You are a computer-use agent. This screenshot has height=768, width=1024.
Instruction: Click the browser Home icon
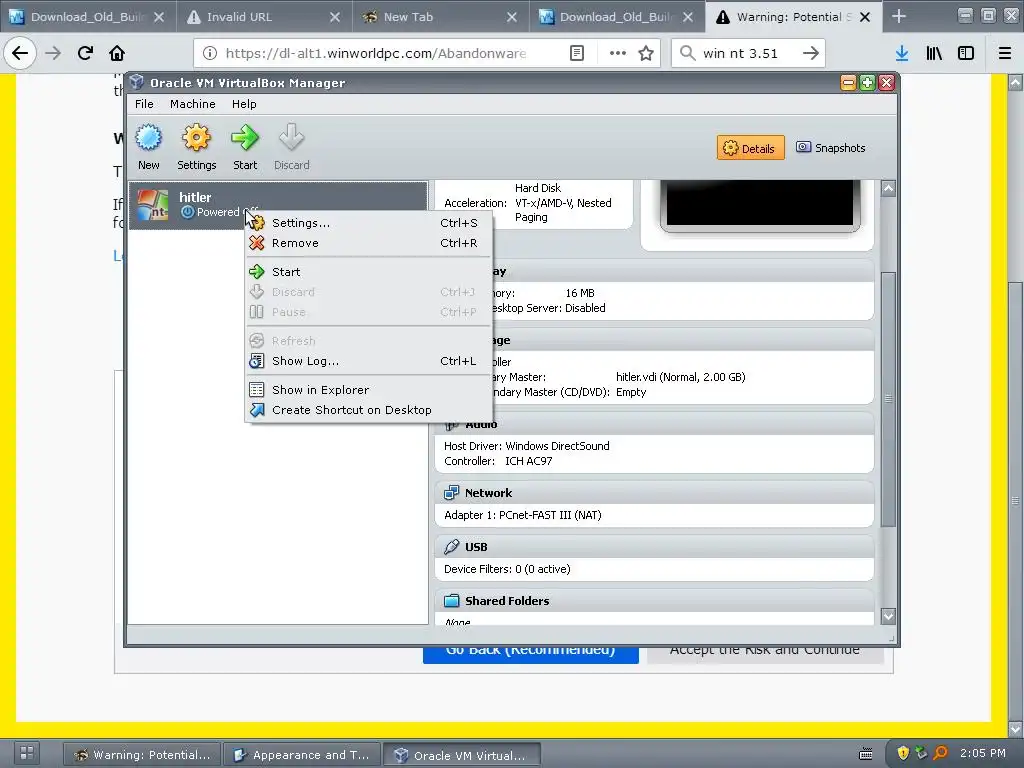[x=117, y=53]
